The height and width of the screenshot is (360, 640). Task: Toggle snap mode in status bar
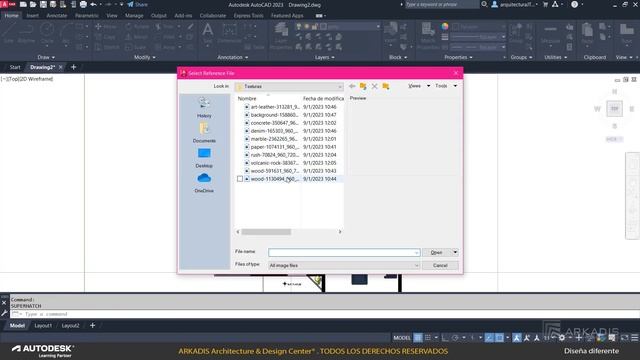click(428, 338)
